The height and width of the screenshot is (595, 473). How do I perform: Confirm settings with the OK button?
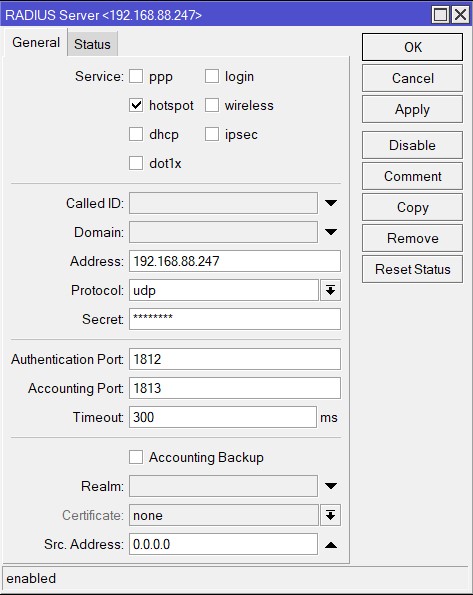coord(413,47)
